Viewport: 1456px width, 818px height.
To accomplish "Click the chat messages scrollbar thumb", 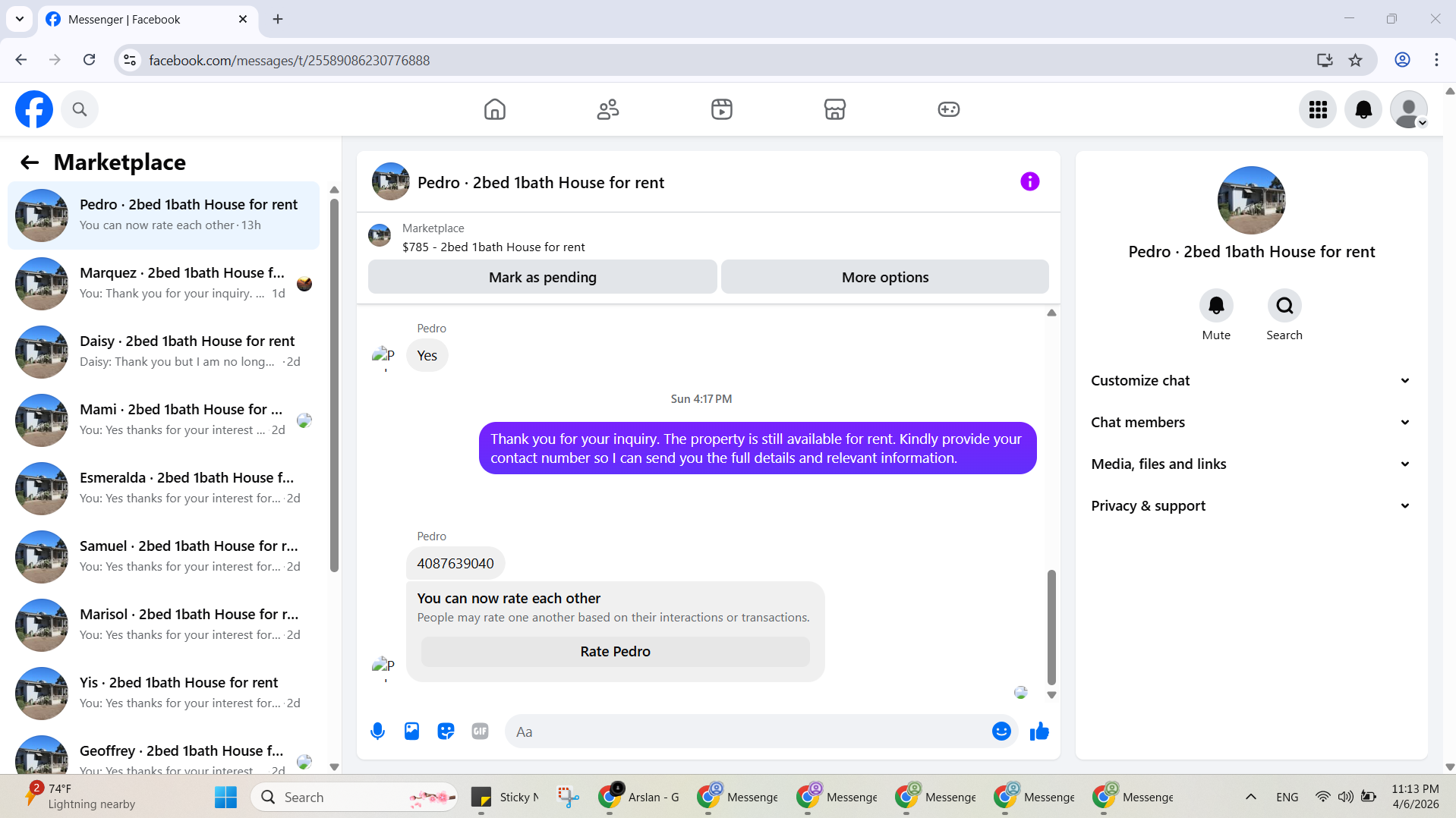I will (x=1051, y=628).
